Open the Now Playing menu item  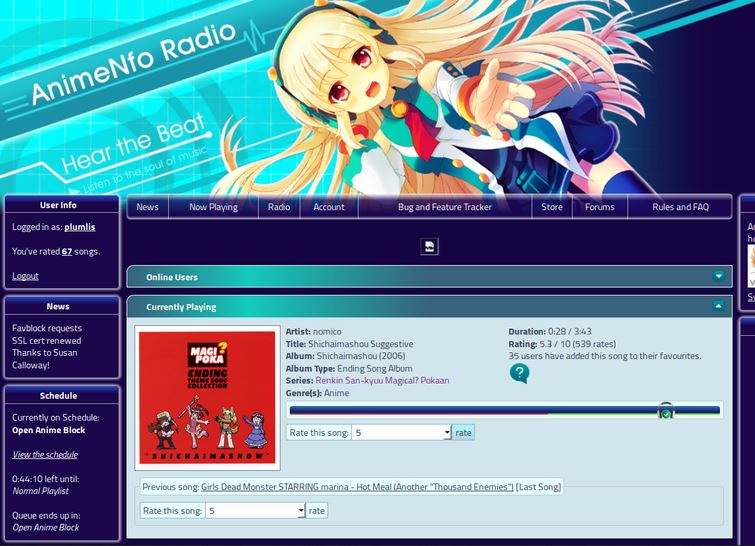coord(213,207)
